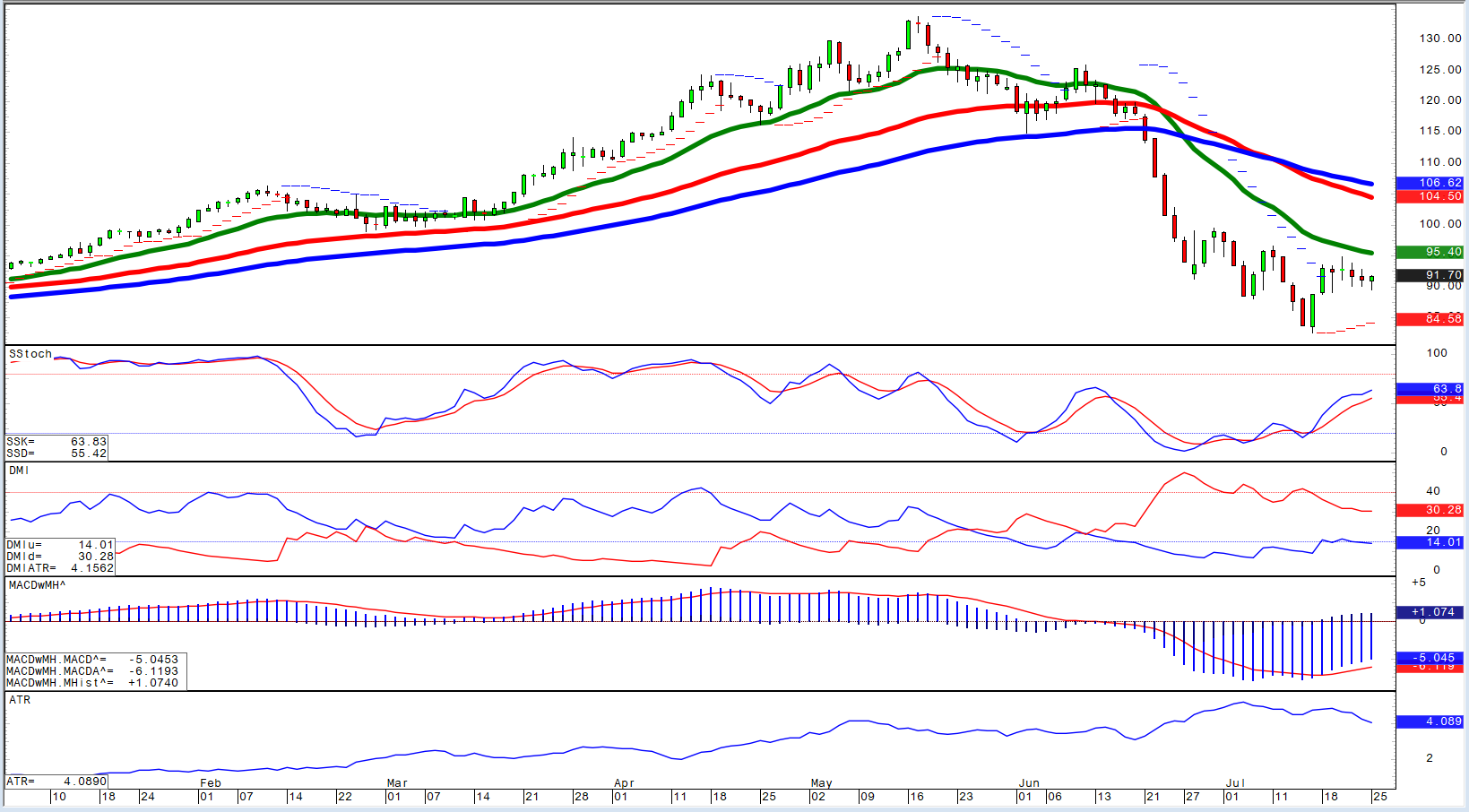Click the 23 date label on time axis
Image resolution: width=1469 pixels, height=812 pixels.
[x=965, y=797]
